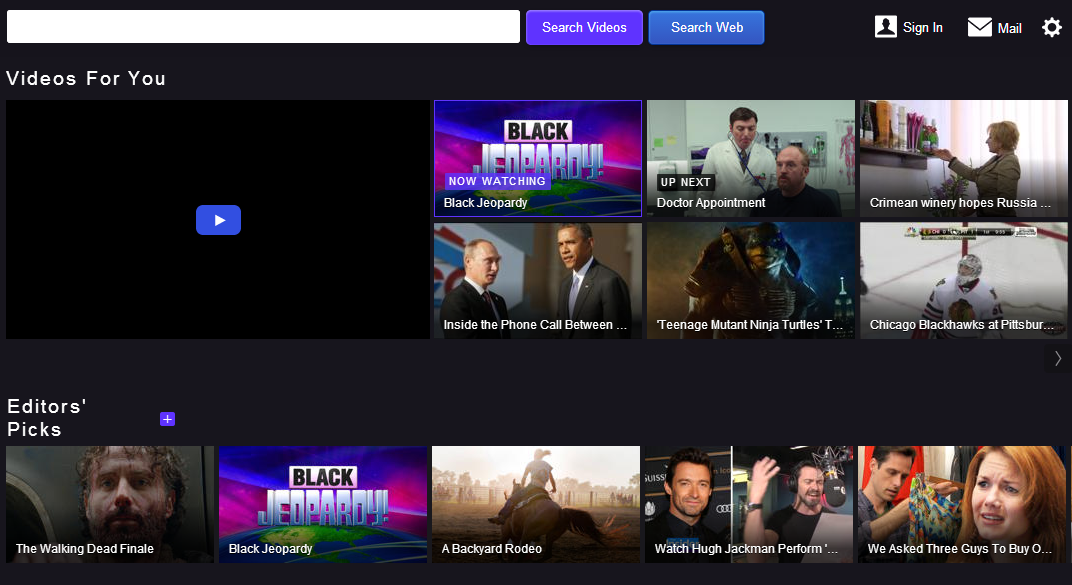Open the A Backyard Rodeo video
The height and width of the screenshot is (585, 1072).
536,504
